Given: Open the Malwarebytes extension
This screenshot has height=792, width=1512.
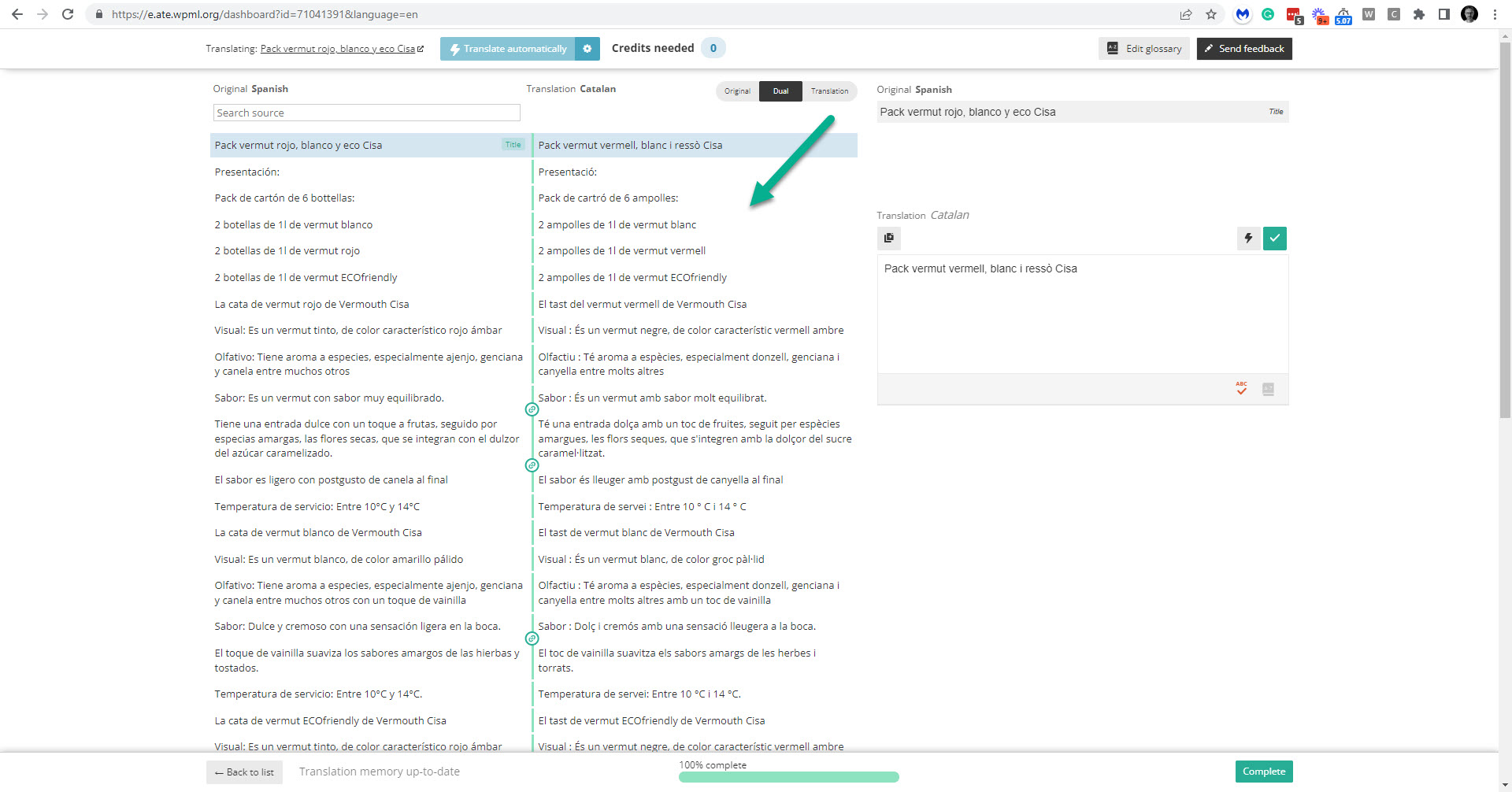Looking at the screenshot, I should (1243, 14).
